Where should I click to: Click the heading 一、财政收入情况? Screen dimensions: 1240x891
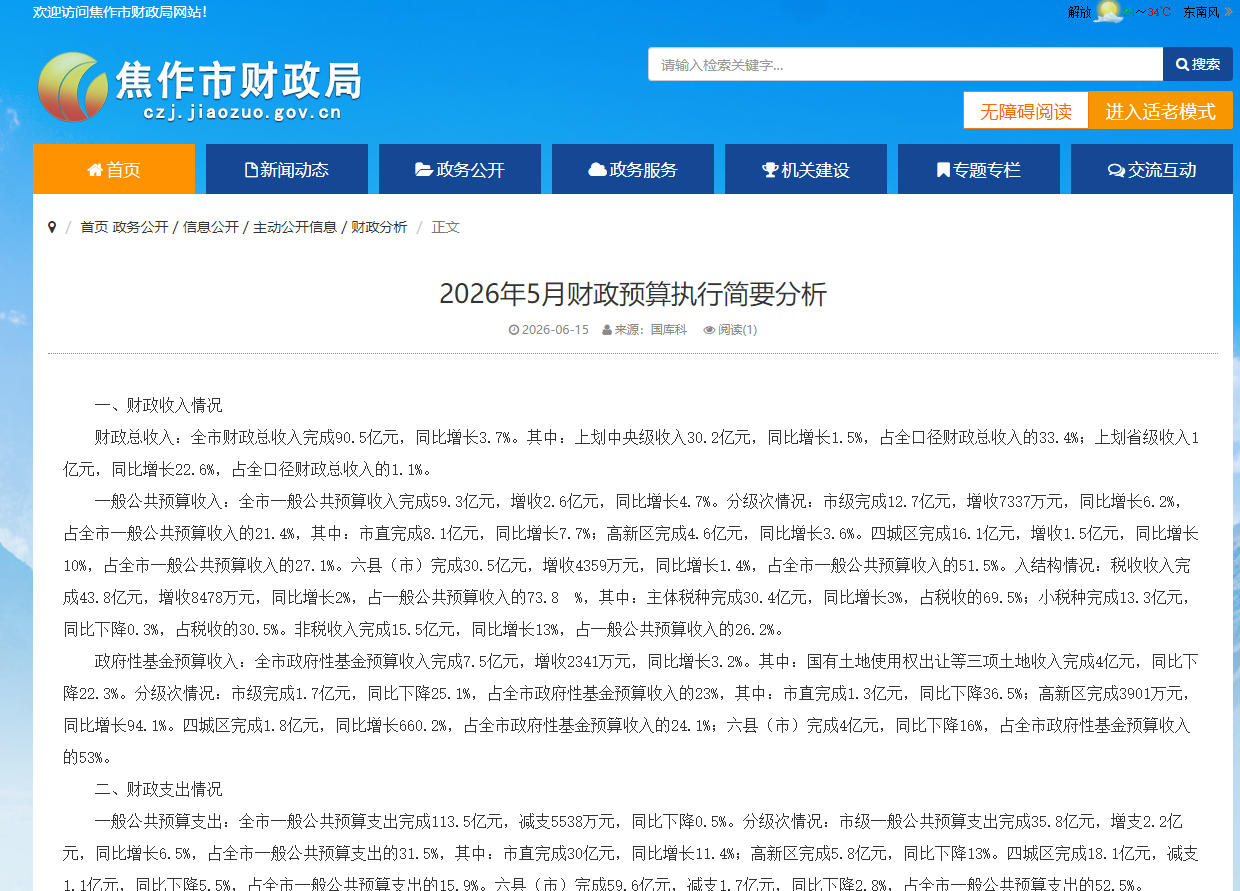coord(158,405)
